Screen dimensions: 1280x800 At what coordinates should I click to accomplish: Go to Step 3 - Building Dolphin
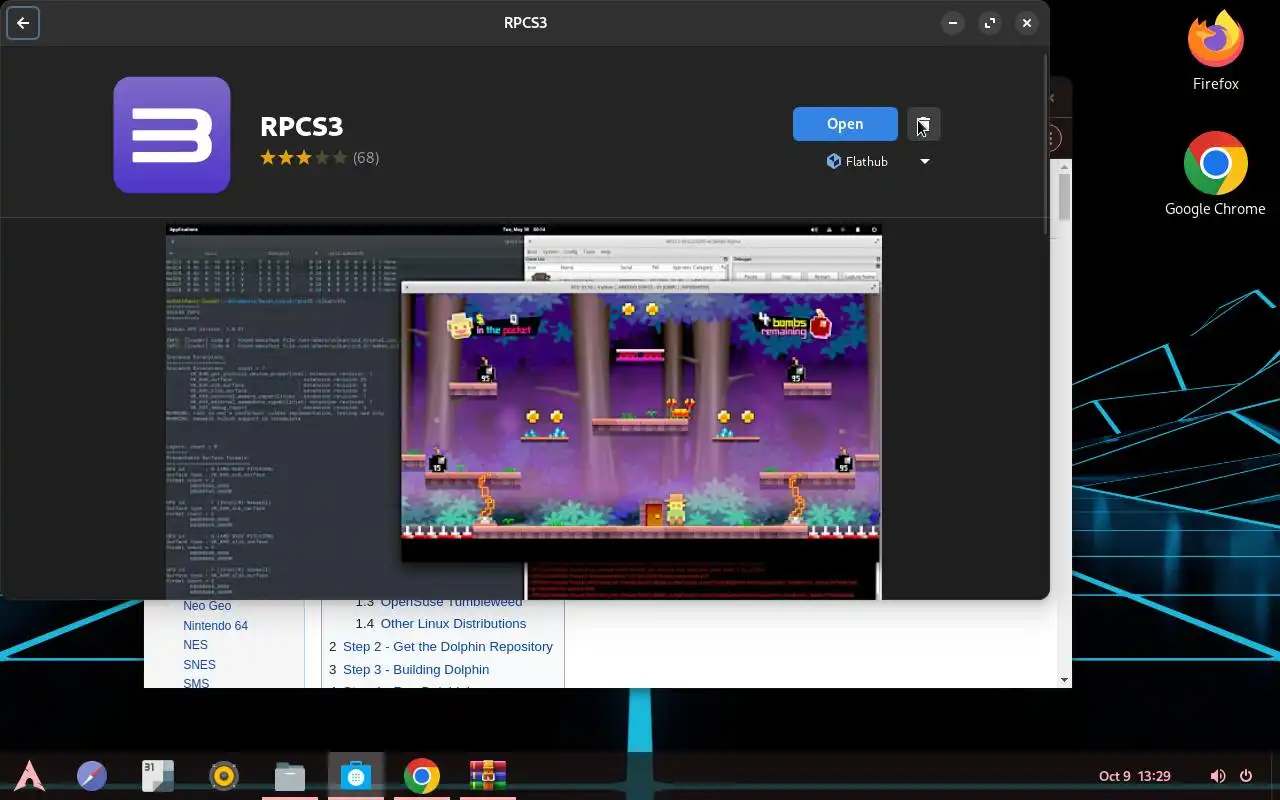[x=416, y=669]
